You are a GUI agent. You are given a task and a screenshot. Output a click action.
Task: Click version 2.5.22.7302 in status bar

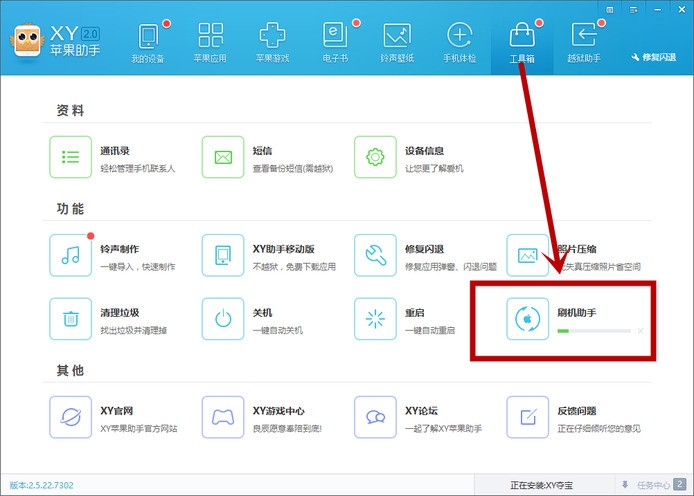pyautogui.click(x=41, y=485)
